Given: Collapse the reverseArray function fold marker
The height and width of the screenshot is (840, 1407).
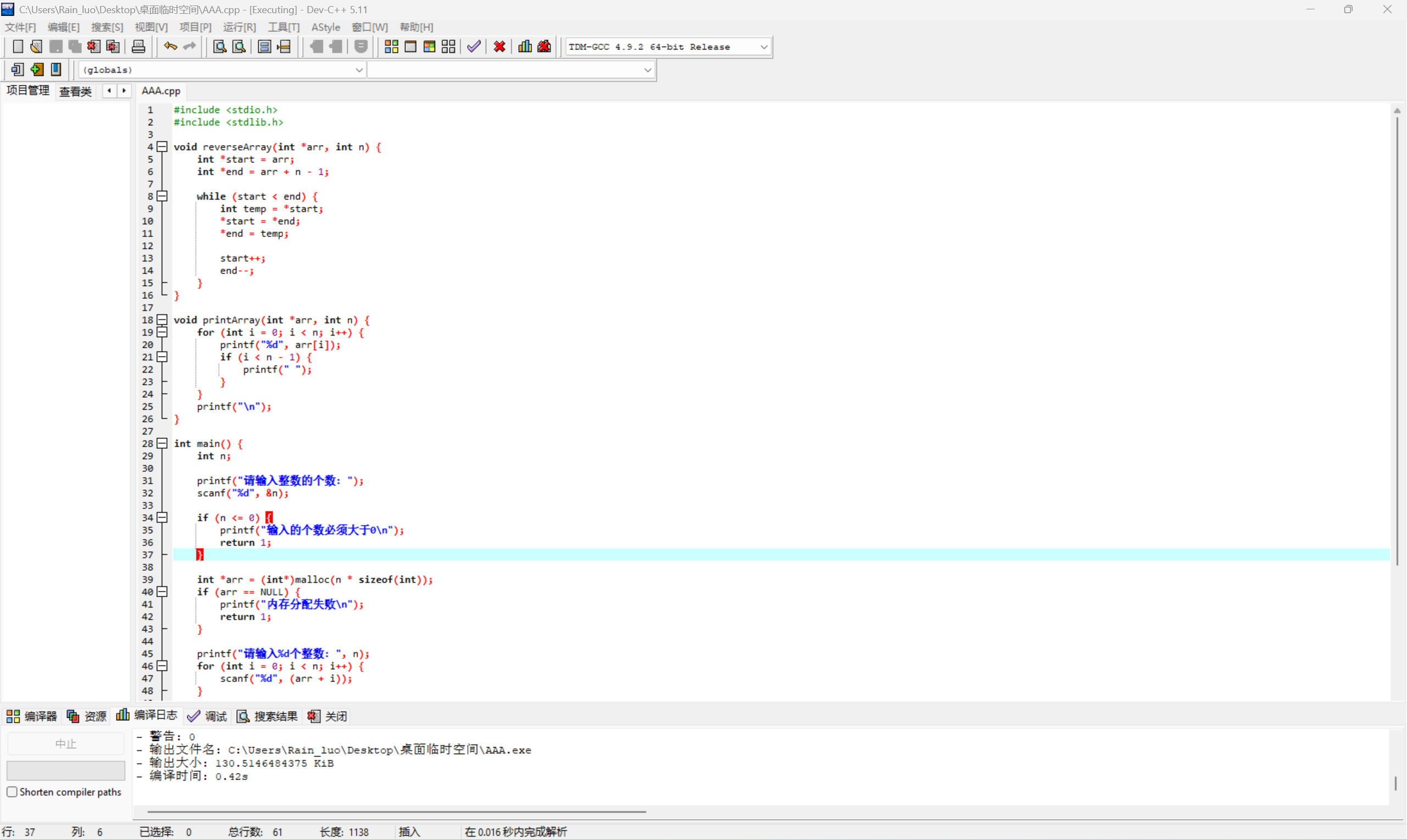Looking at the screenshot, I should coord(163,147).
